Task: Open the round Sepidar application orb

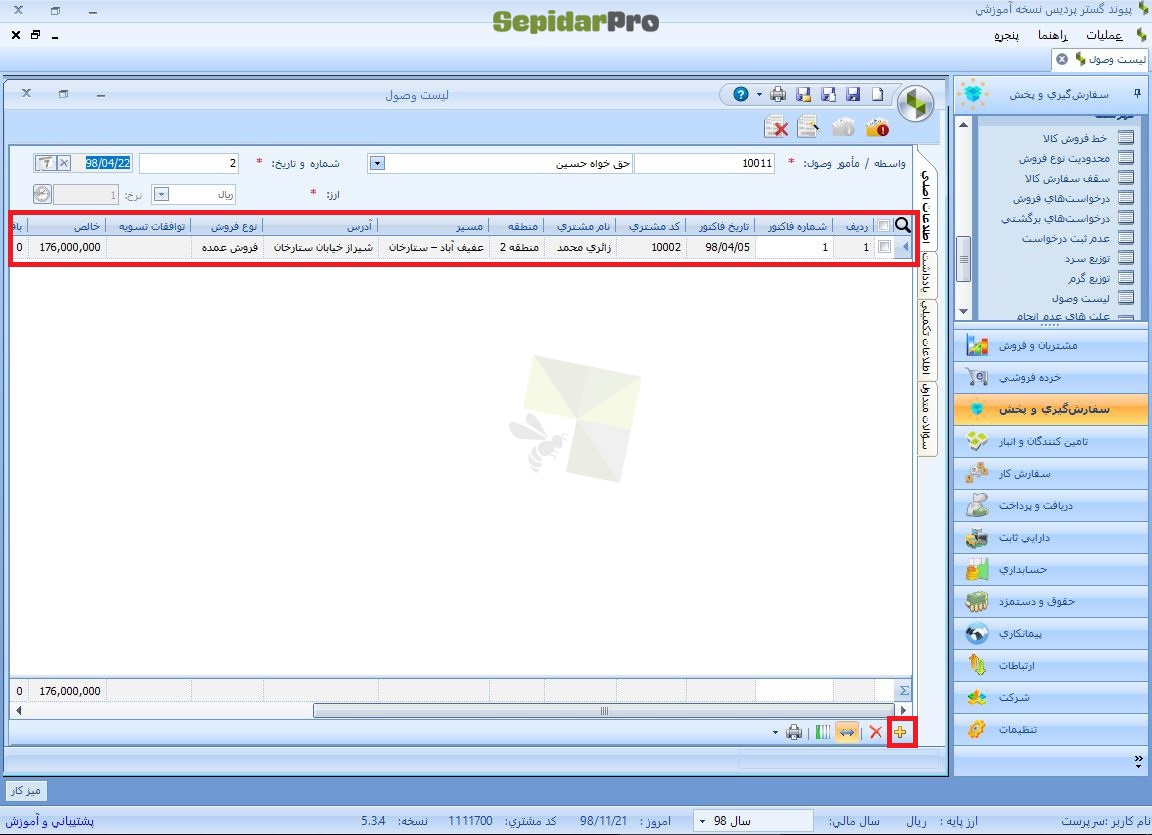Action: [915, 104]
